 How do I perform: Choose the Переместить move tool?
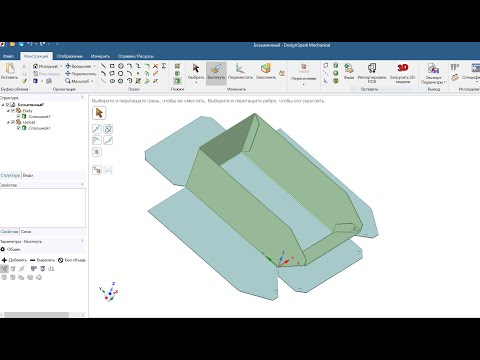tap(240, 71)
